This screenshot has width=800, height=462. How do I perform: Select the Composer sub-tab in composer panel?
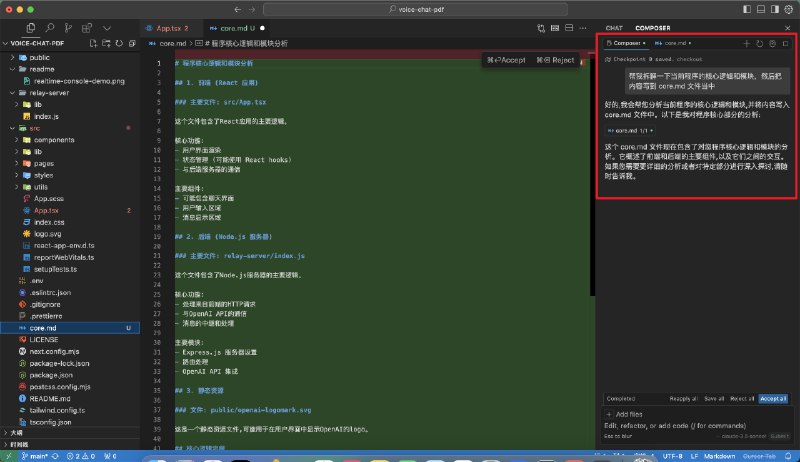click(626, 43)
